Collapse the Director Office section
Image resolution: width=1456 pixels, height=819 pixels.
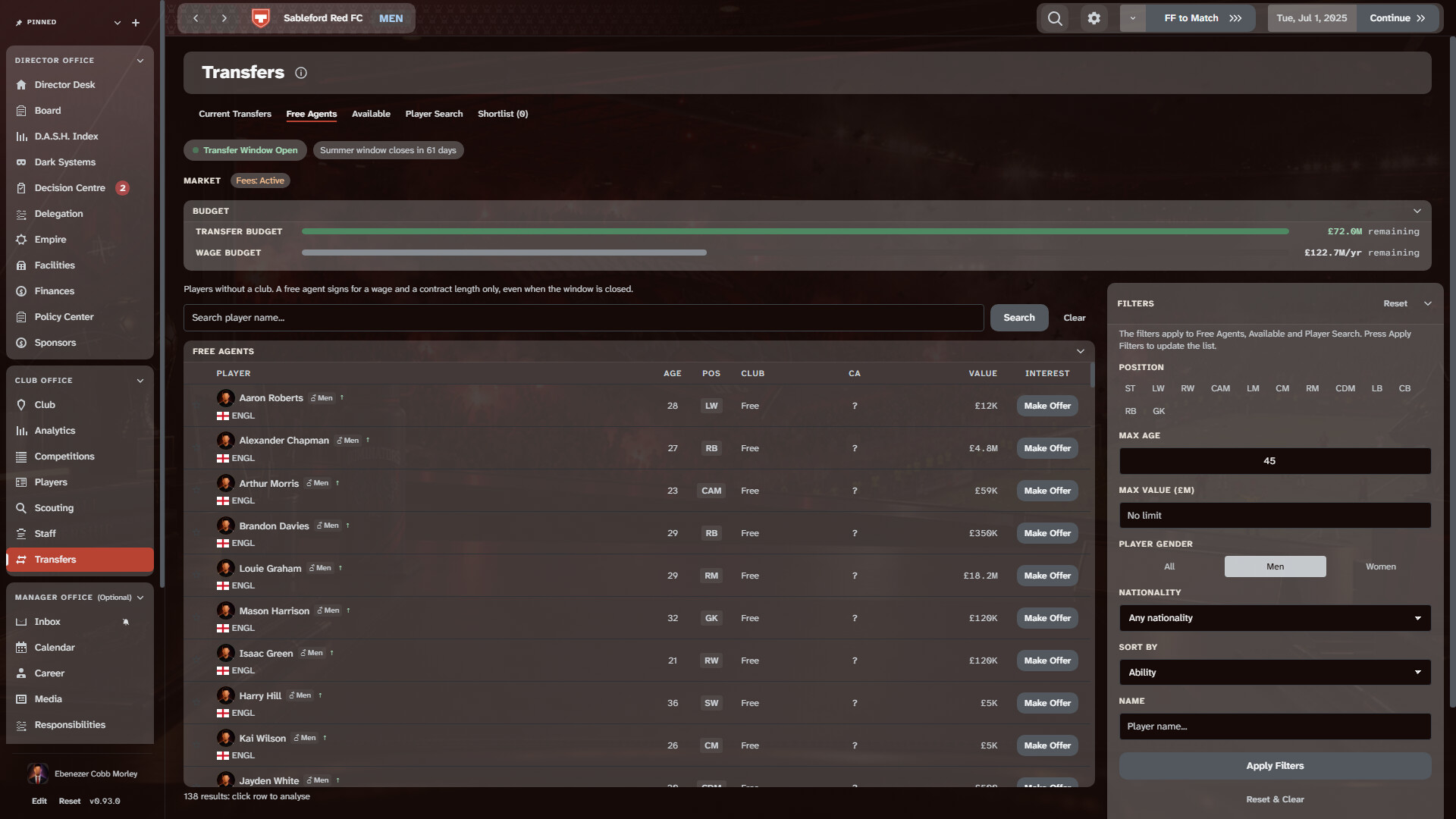[x=140, y=61]
